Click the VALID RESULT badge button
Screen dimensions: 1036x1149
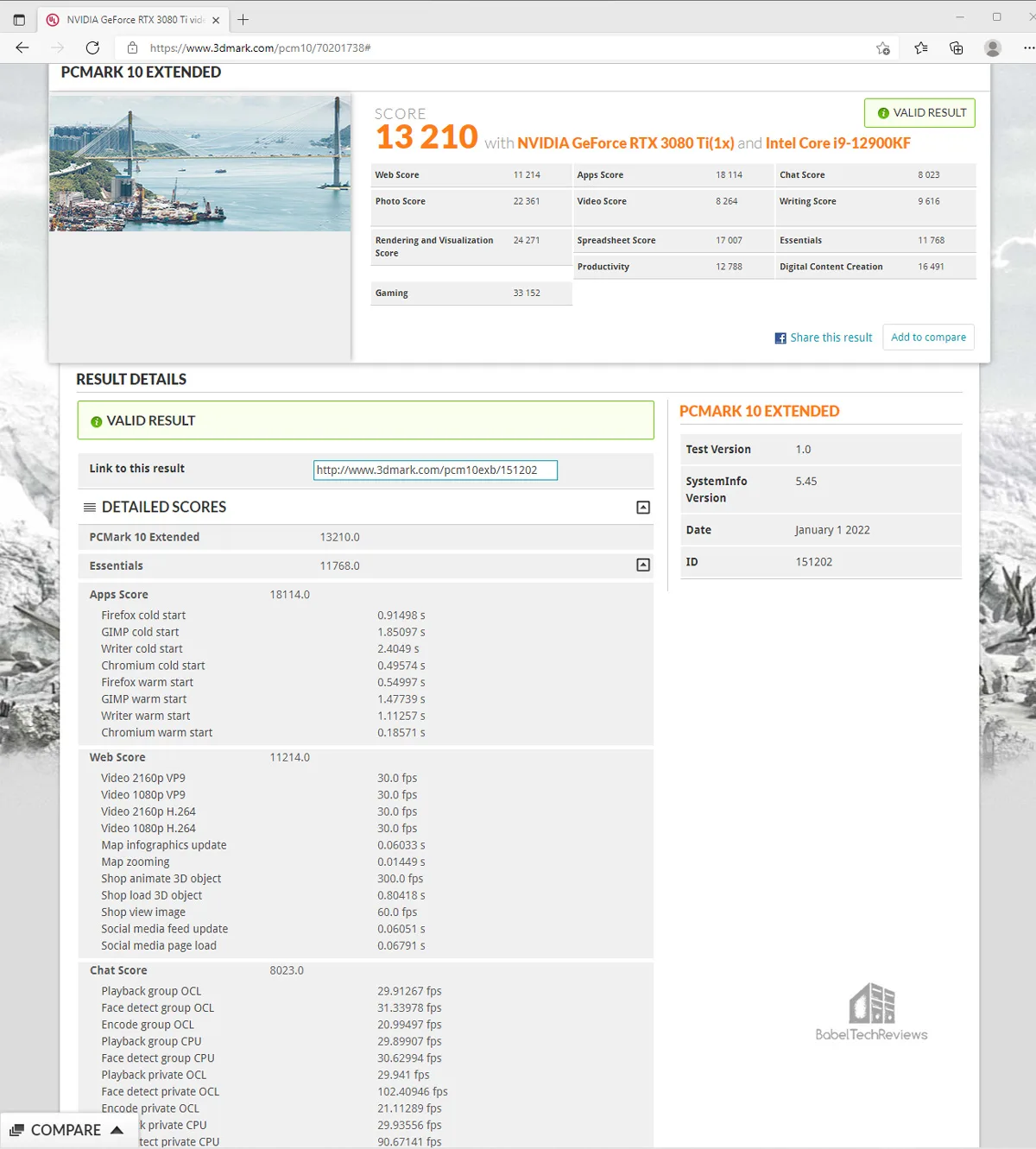(919, 113)
